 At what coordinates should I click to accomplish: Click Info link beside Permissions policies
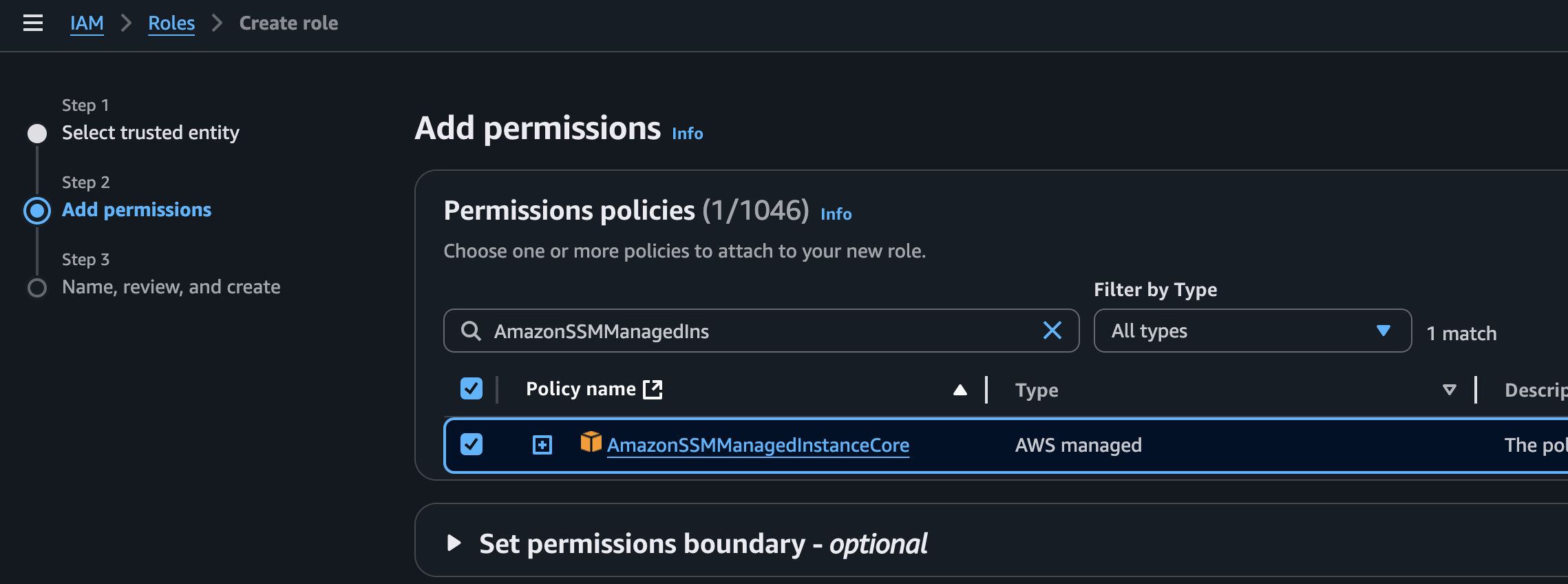(x=836, y=214)
